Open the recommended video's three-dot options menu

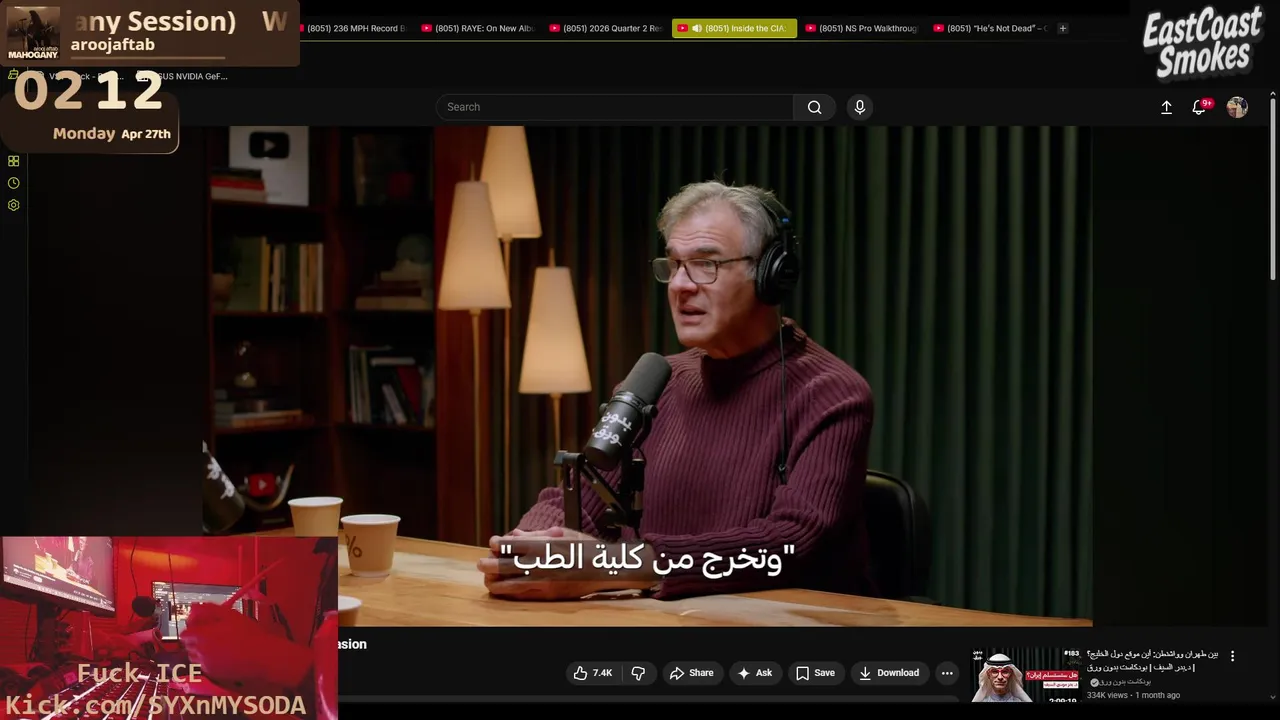pos(1232,656)
